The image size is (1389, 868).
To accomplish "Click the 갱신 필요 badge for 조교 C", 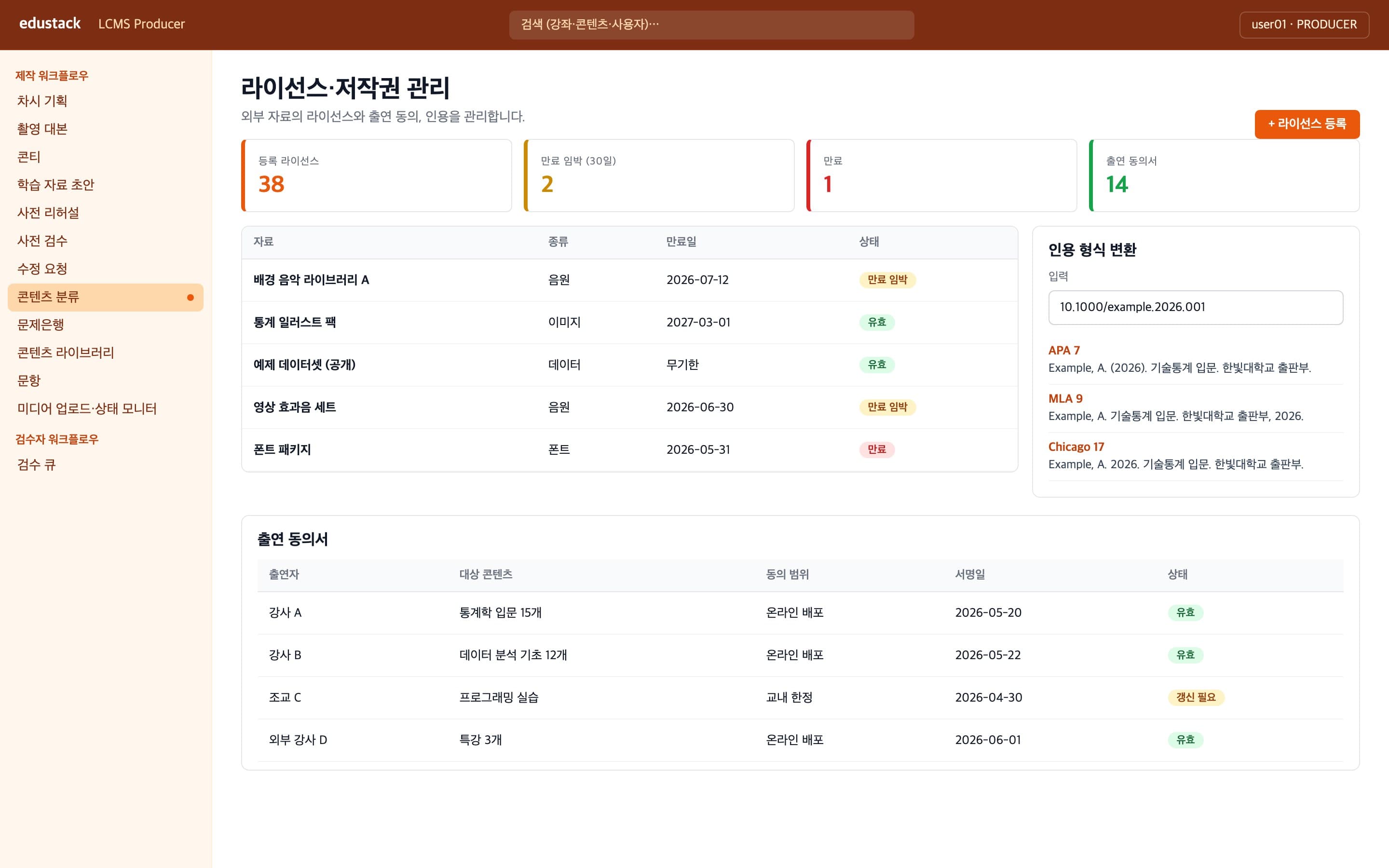I will [1196, 697].
